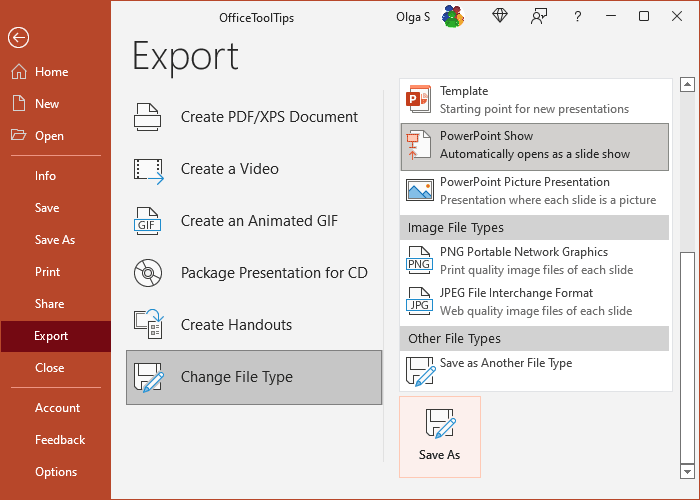Click 'PowerPoint Picture Presentation' title
700x500 pixels.
[x=525, y=182]
